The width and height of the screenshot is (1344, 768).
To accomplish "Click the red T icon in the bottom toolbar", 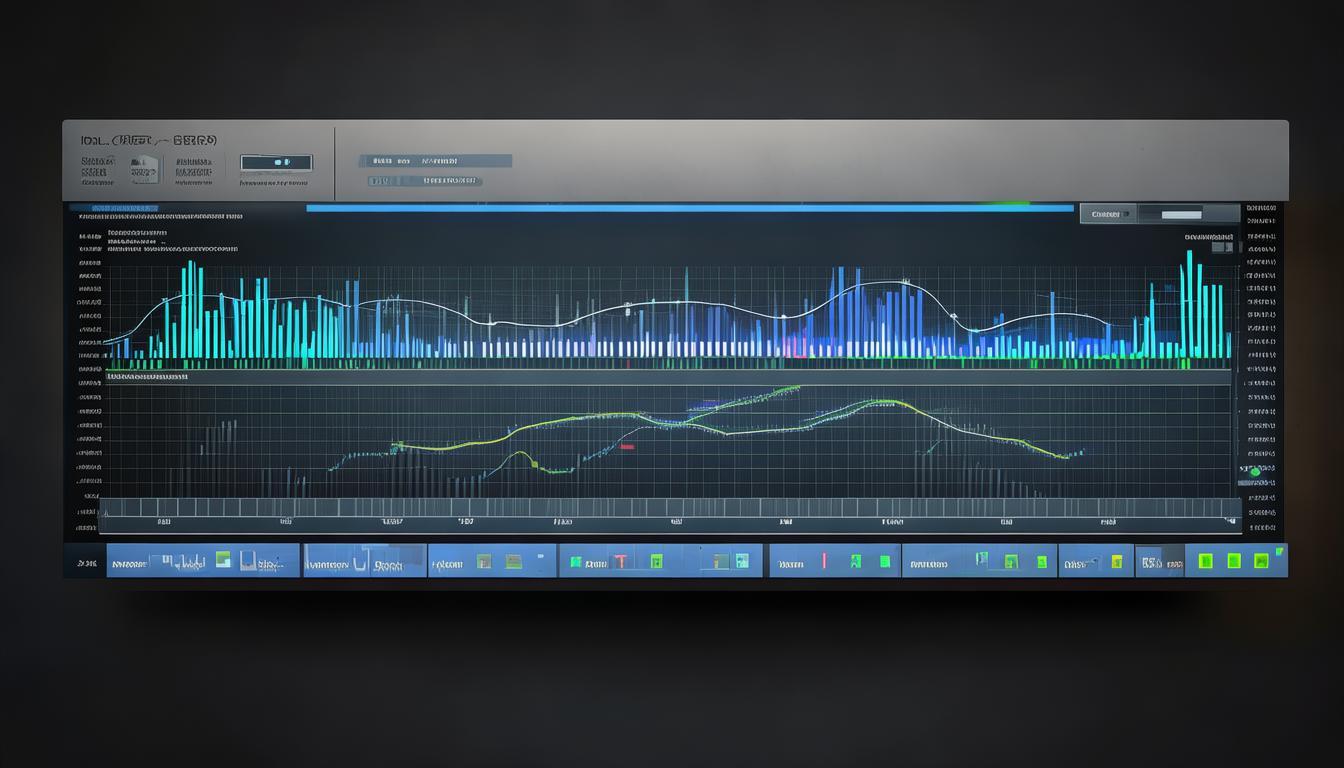I will coord(620,562).
